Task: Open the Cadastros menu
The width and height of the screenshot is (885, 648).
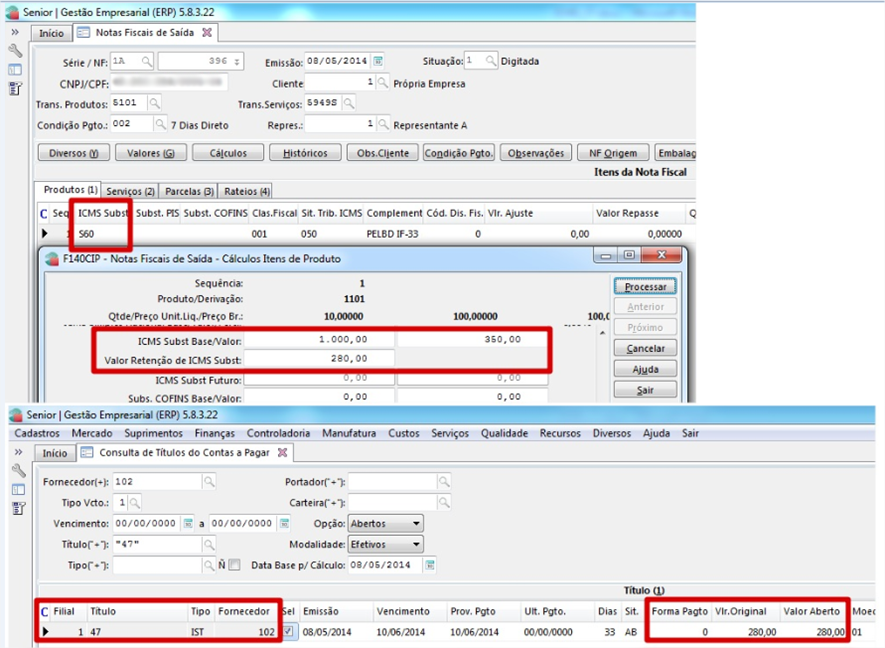Action: point(37,433)
